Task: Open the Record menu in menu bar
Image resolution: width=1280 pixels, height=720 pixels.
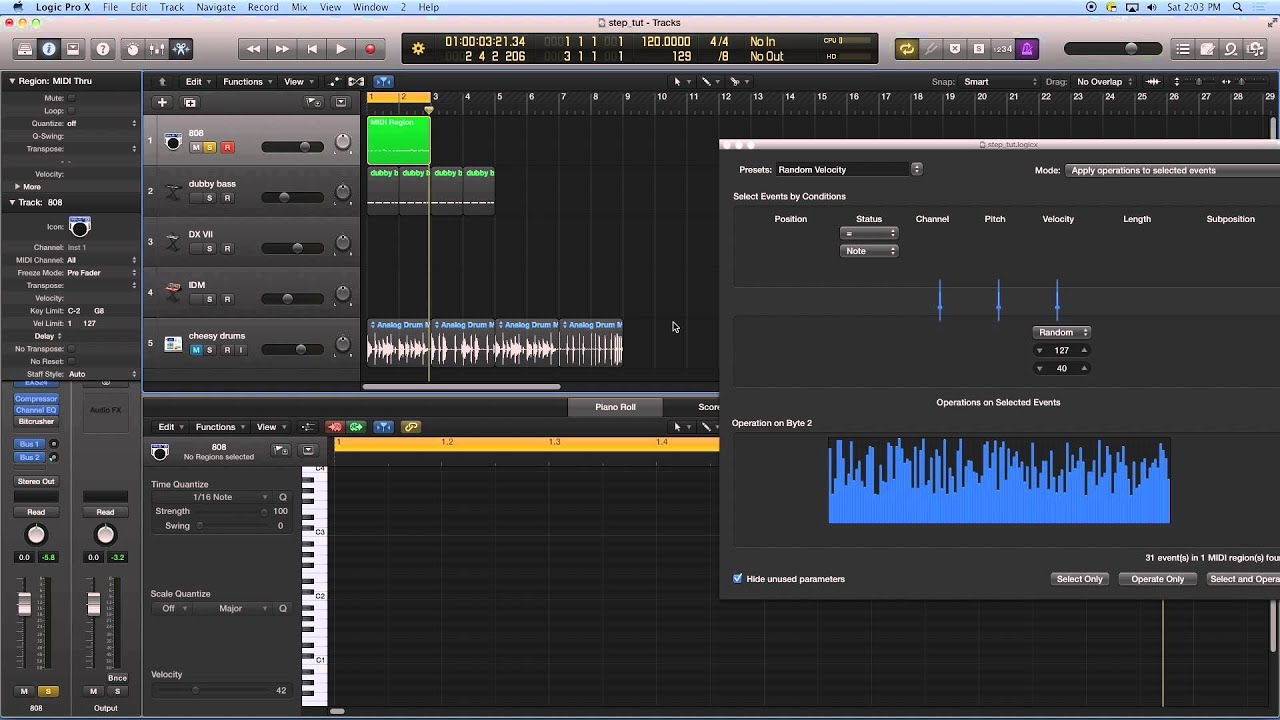Action: click(x=263, y=7)
